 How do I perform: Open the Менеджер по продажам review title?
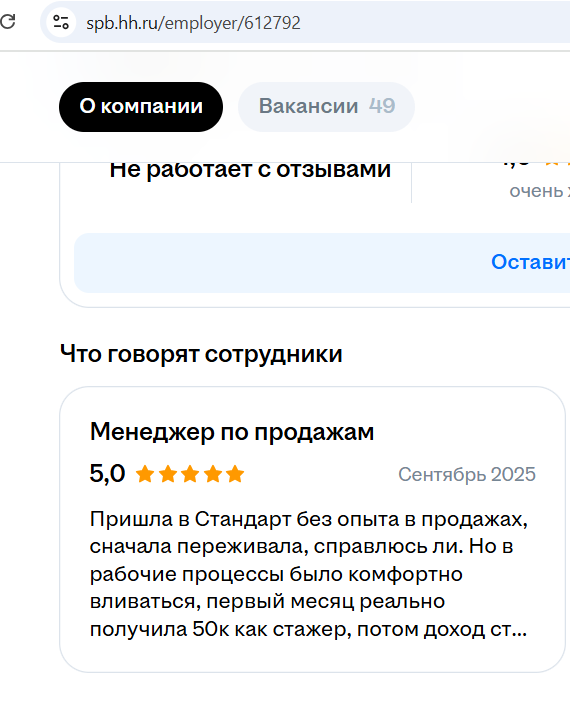pos(232,431)
